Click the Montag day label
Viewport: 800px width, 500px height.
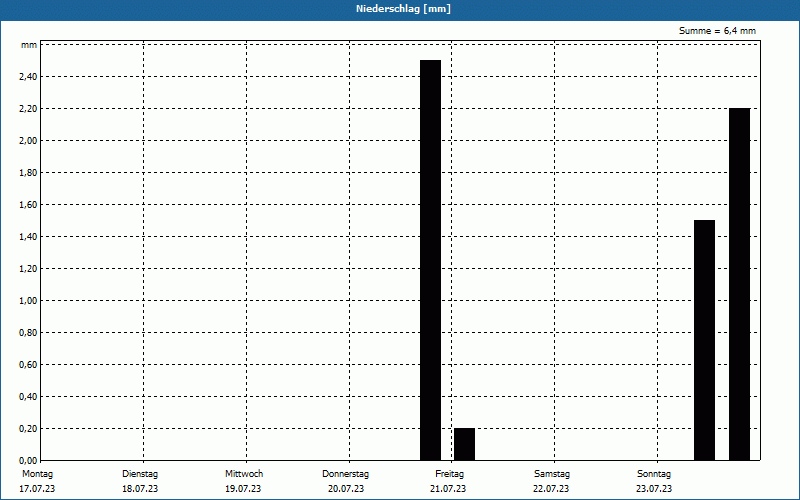click(37, 474)
